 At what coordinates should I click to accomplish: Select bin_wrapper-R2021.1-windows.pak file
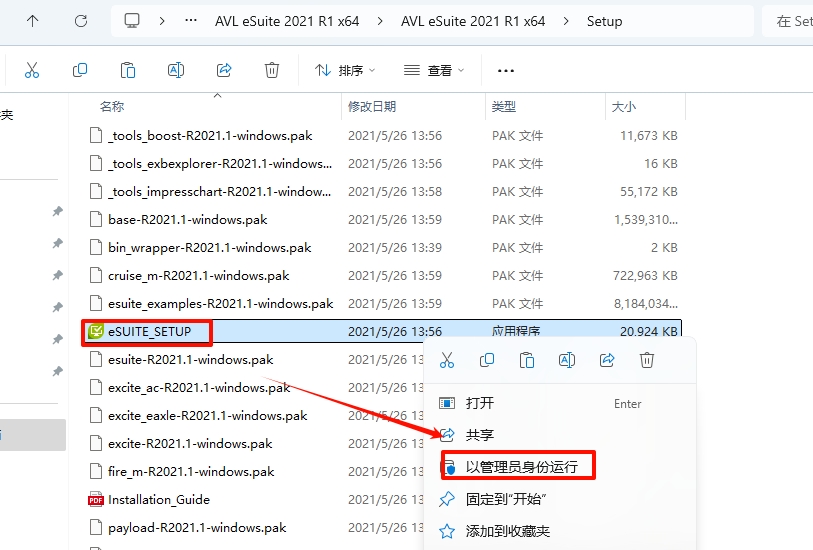click(209, 248)
